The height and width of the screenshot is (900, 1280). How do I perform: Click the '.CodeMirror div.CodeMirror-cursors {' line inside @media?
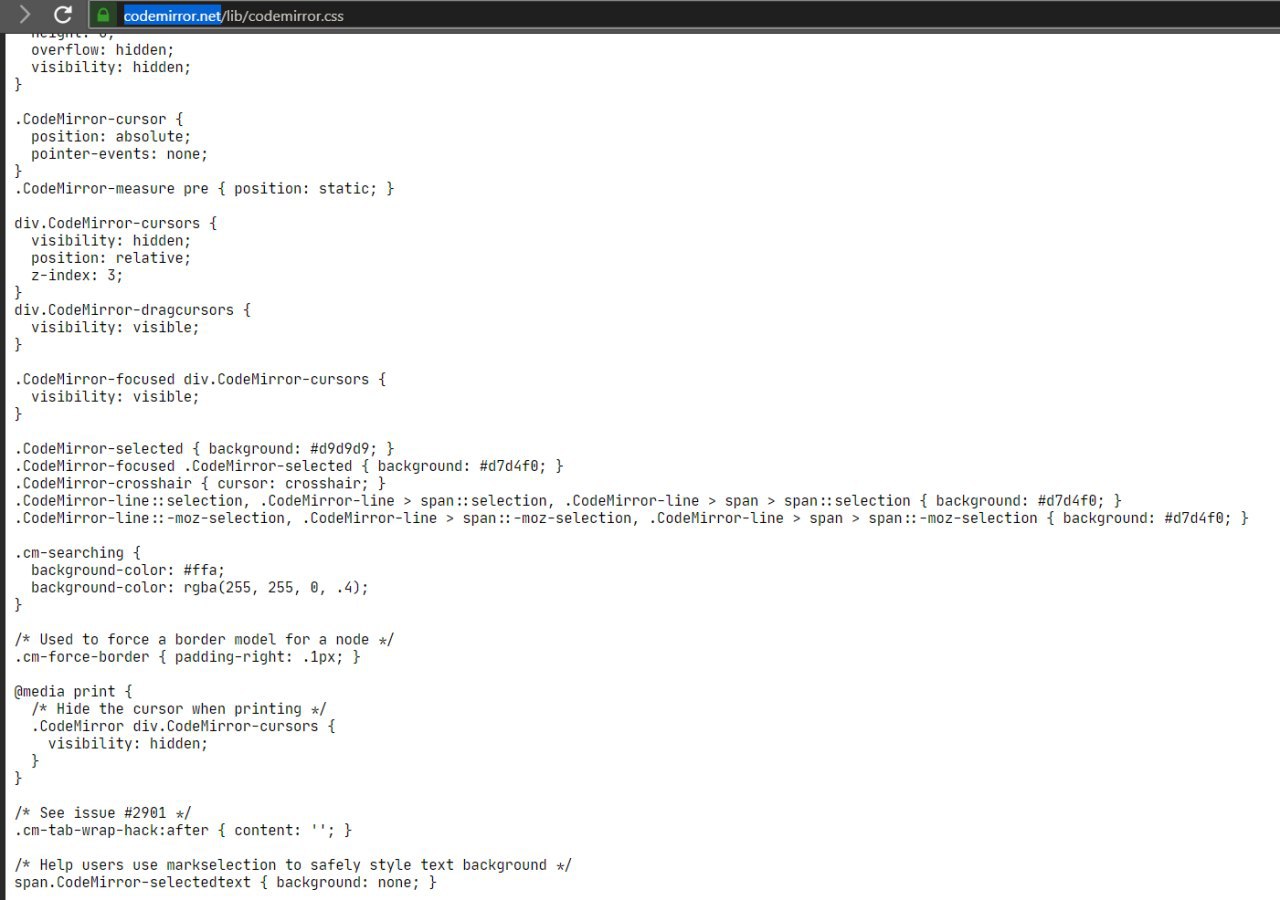183,726
